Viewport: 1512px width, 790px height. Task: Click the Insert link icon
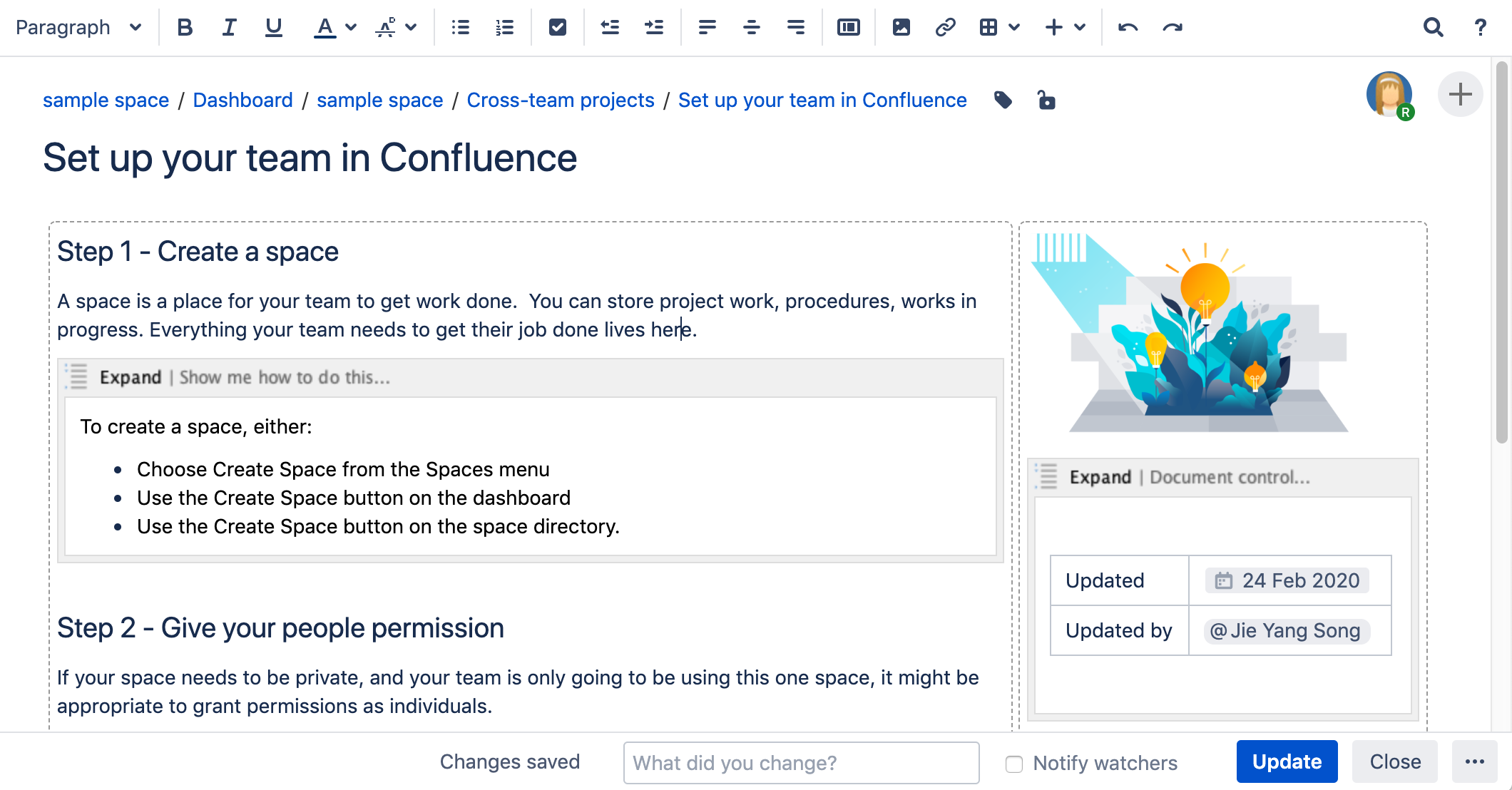click(945, 27)
